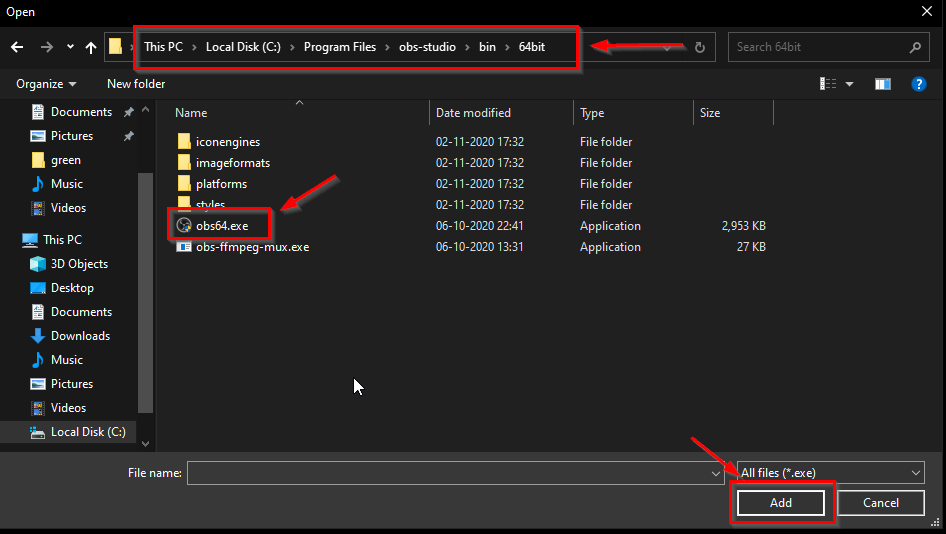The width and height of the screenshot is (946, 534).
Task: Expand chevron after bin breadcrumb
Action: [x=507, y=47]
